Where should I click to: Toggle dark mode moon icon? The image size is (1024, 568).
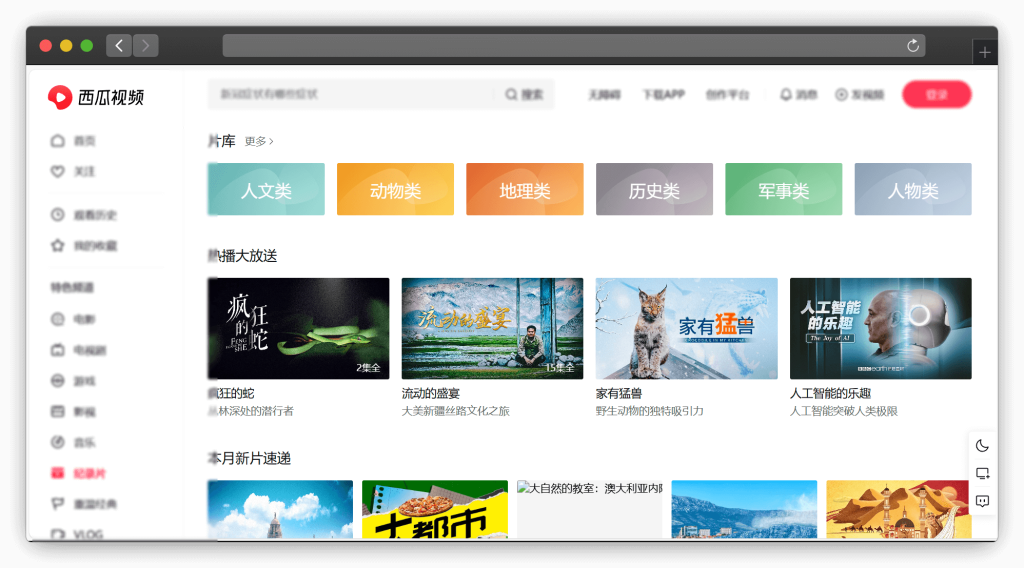pyautogui.click(x=982, y=446)
